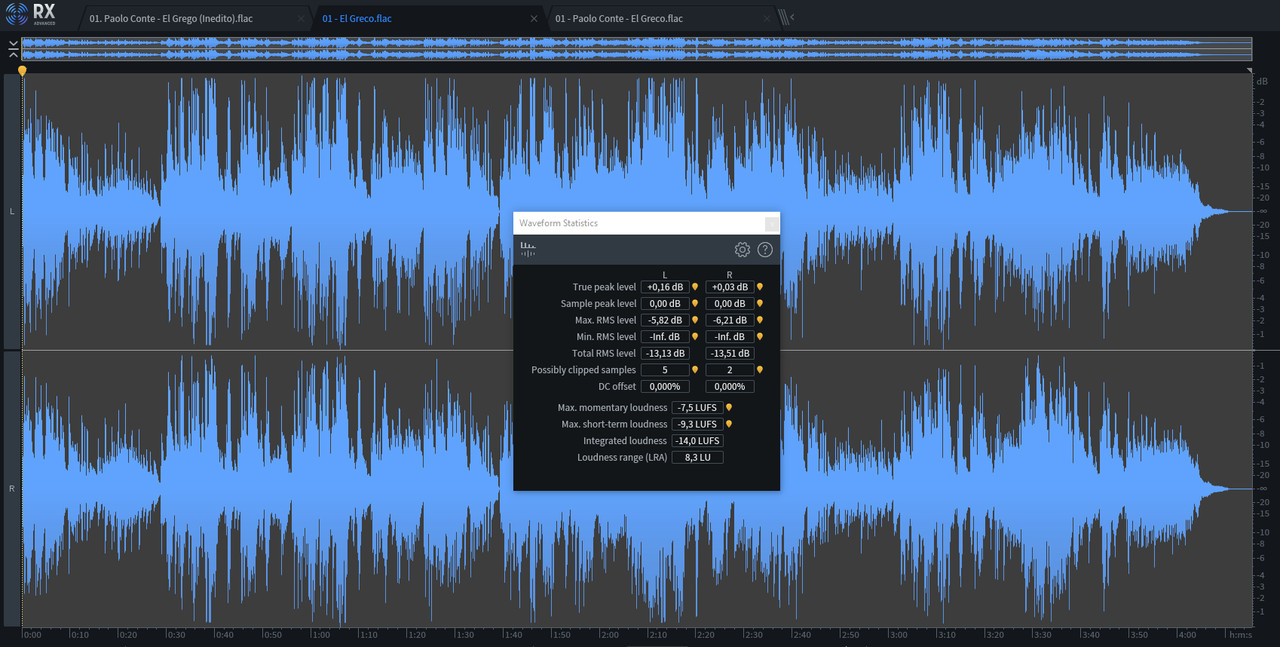The image size is (1280, 647).
Task: Click the left true peak value '+0,16 dB'
Action: (x=665, y=287)
